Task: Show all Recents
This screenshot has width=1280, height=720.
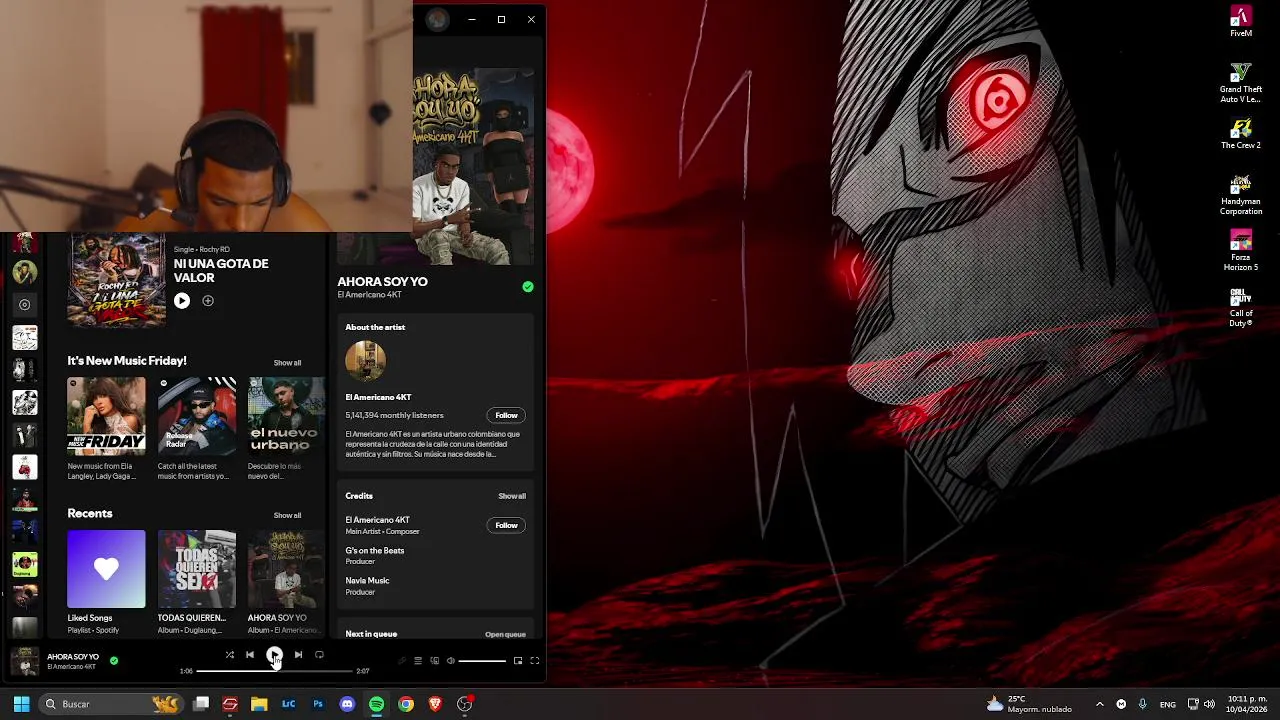Action: [287, 516]
